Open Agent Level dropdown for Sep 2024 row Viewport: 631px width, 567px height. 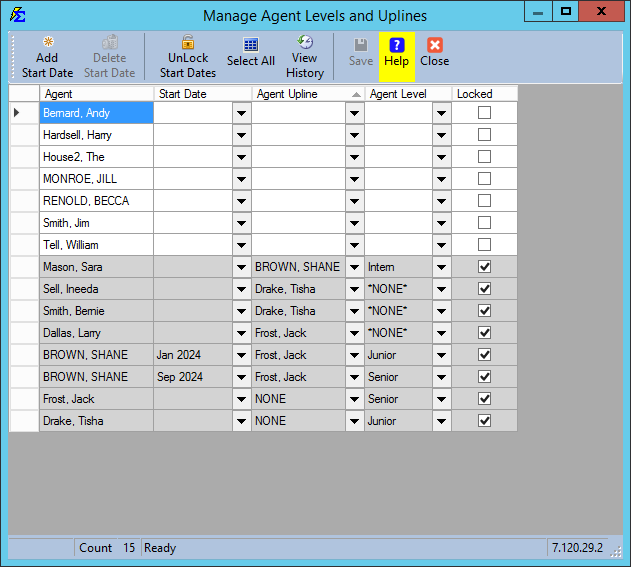(x=441, y=377)
